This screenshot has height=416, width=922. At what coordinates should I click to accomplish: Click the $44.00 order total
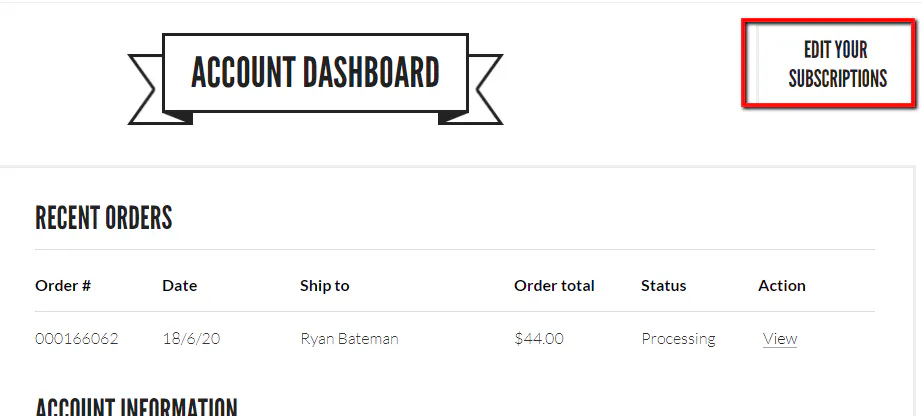(538, 339)
